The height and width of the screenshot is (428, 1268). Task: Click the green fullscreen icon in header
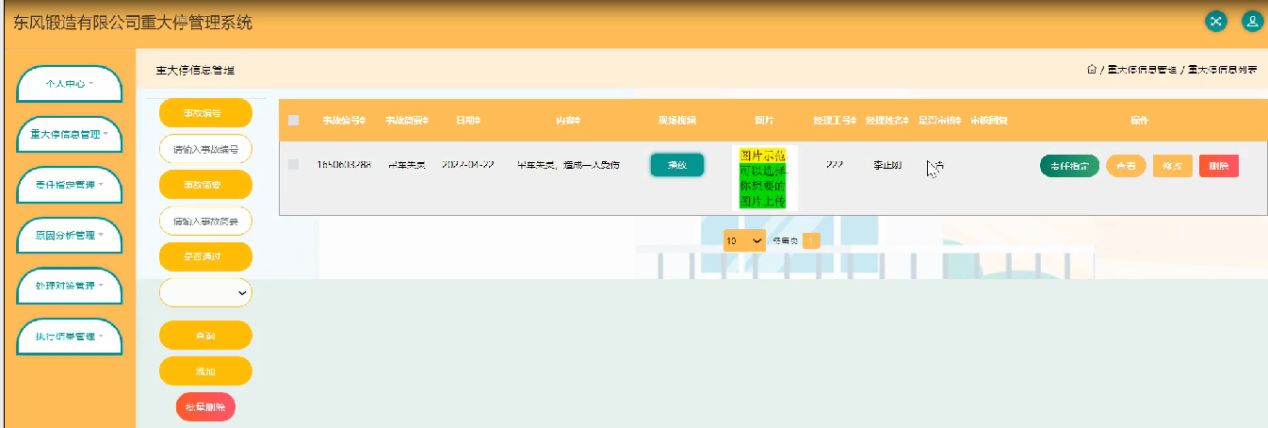(1216, 21)
